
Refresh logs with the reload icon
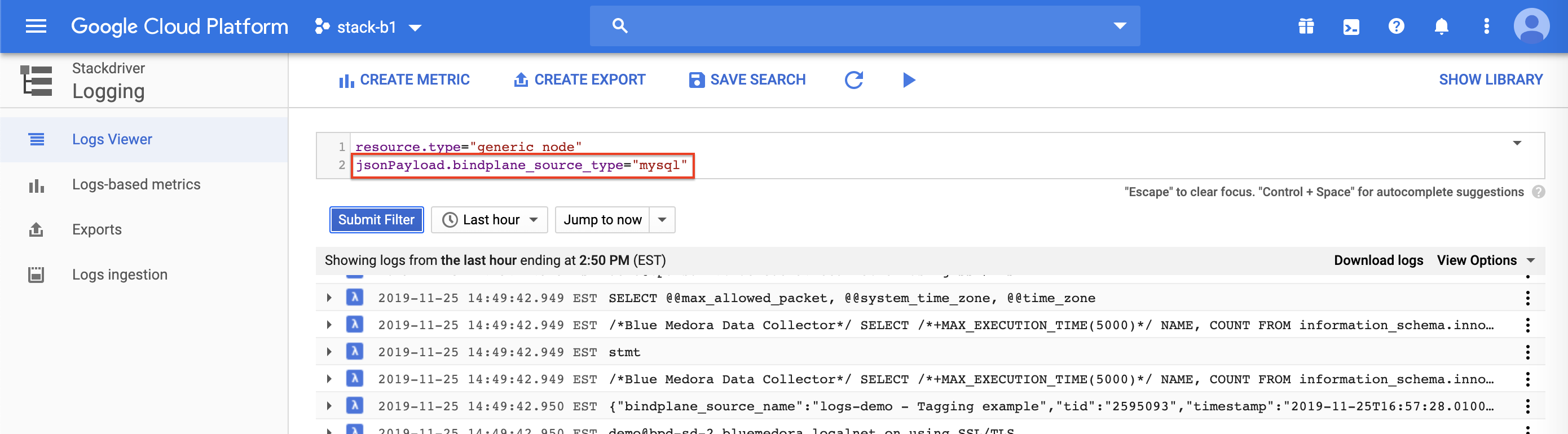tap(854, 79)
